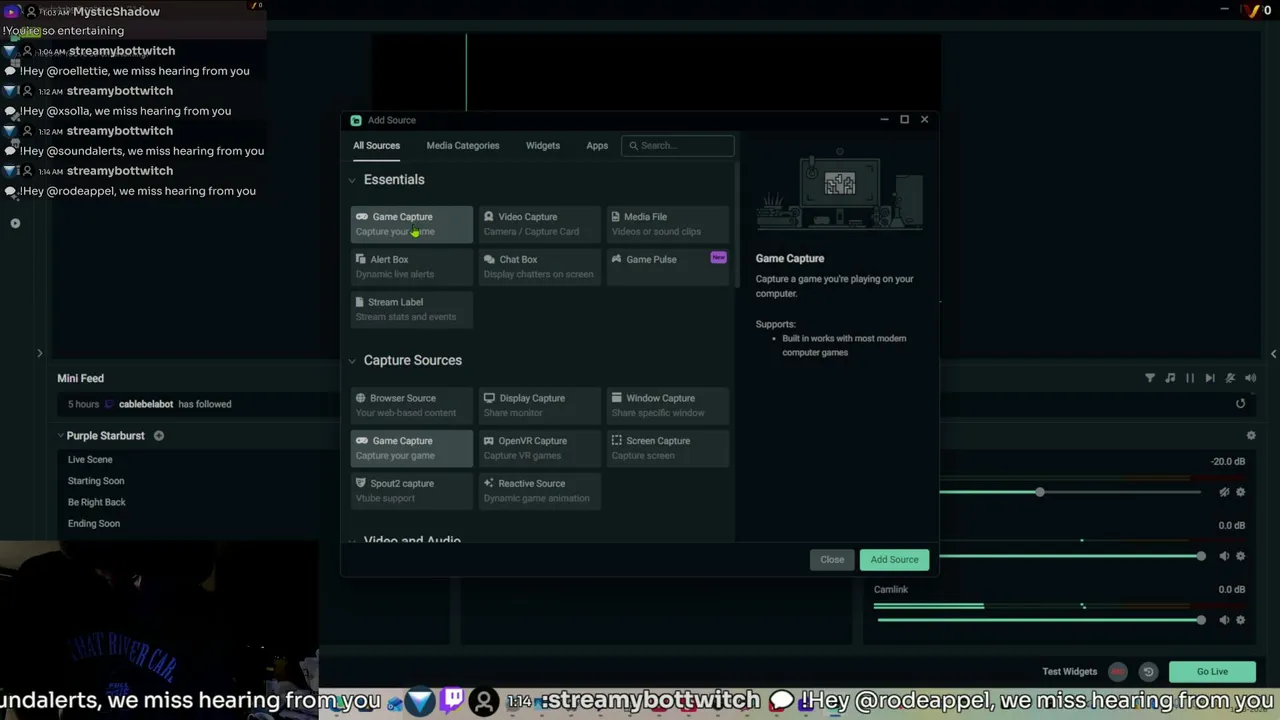1280x720 pixels.
Task: Pick the Media File source
Action: tap(667, 224)
